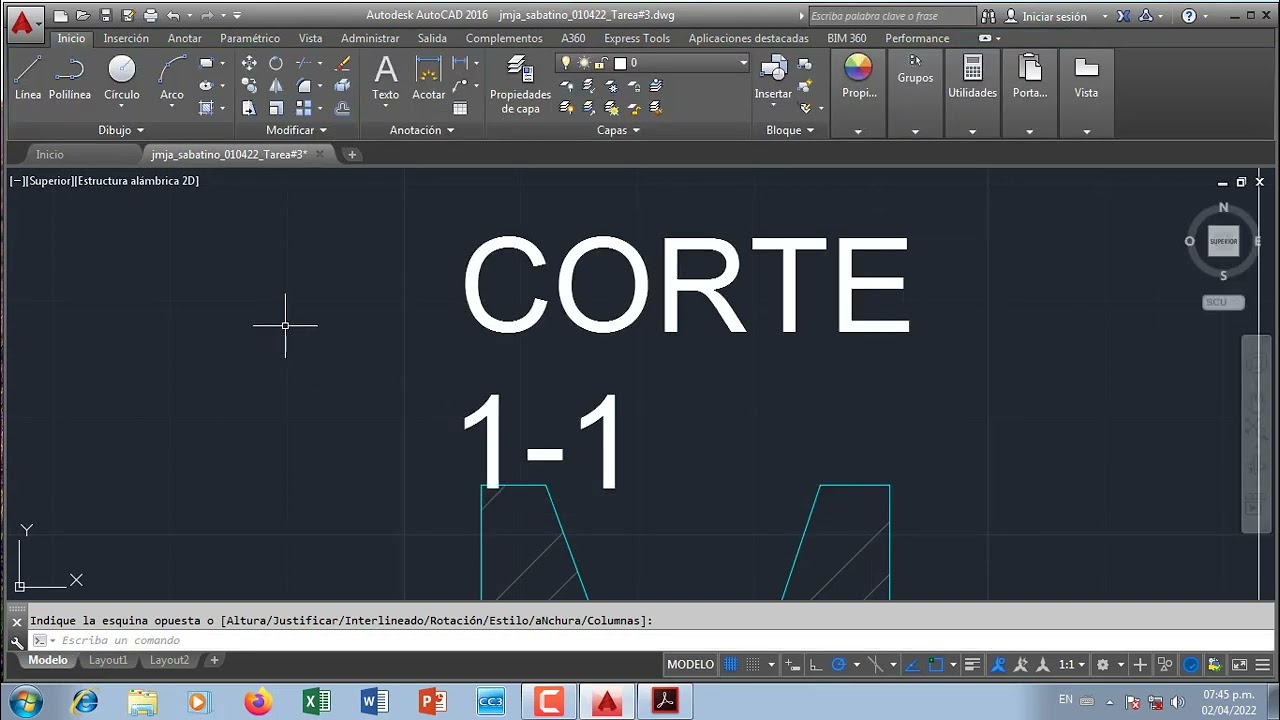Toggle snap mode in status bar
Viewport: 1280px width, 720px height.
coord(753,665)
